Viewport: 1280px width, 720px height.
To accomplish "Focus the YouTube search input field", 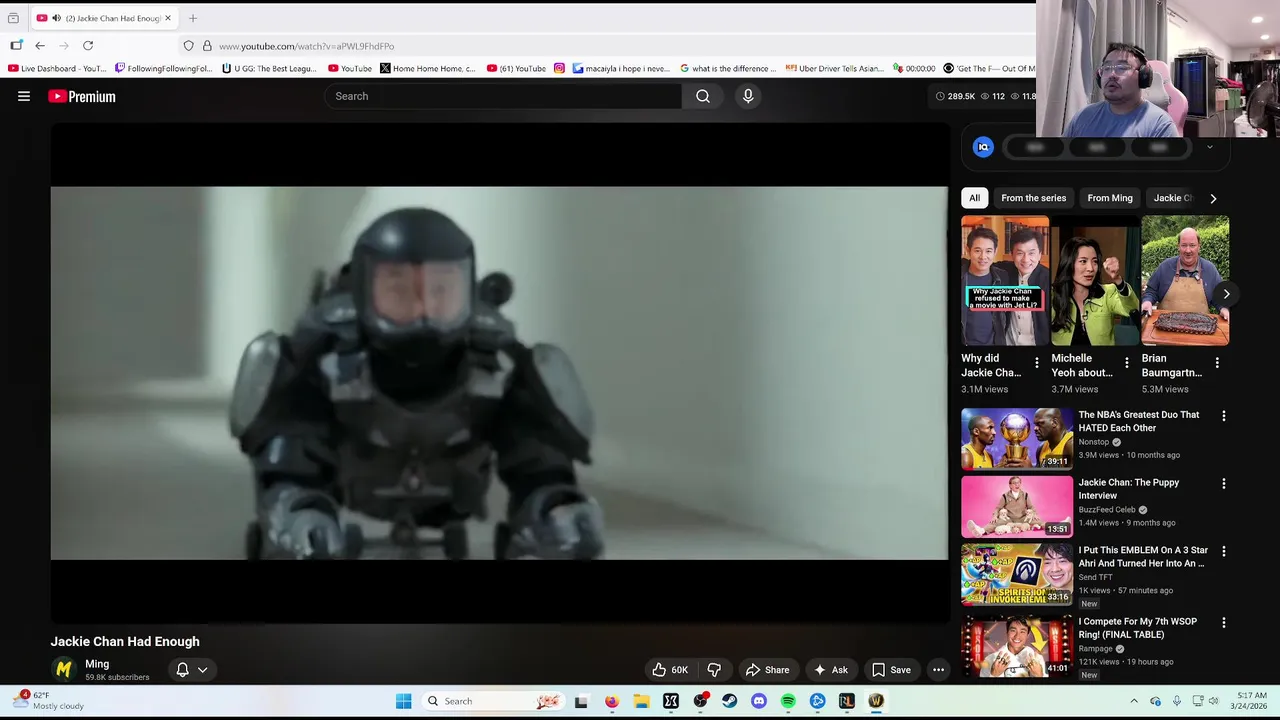I will pyautogui.click(x=503, y=96).
